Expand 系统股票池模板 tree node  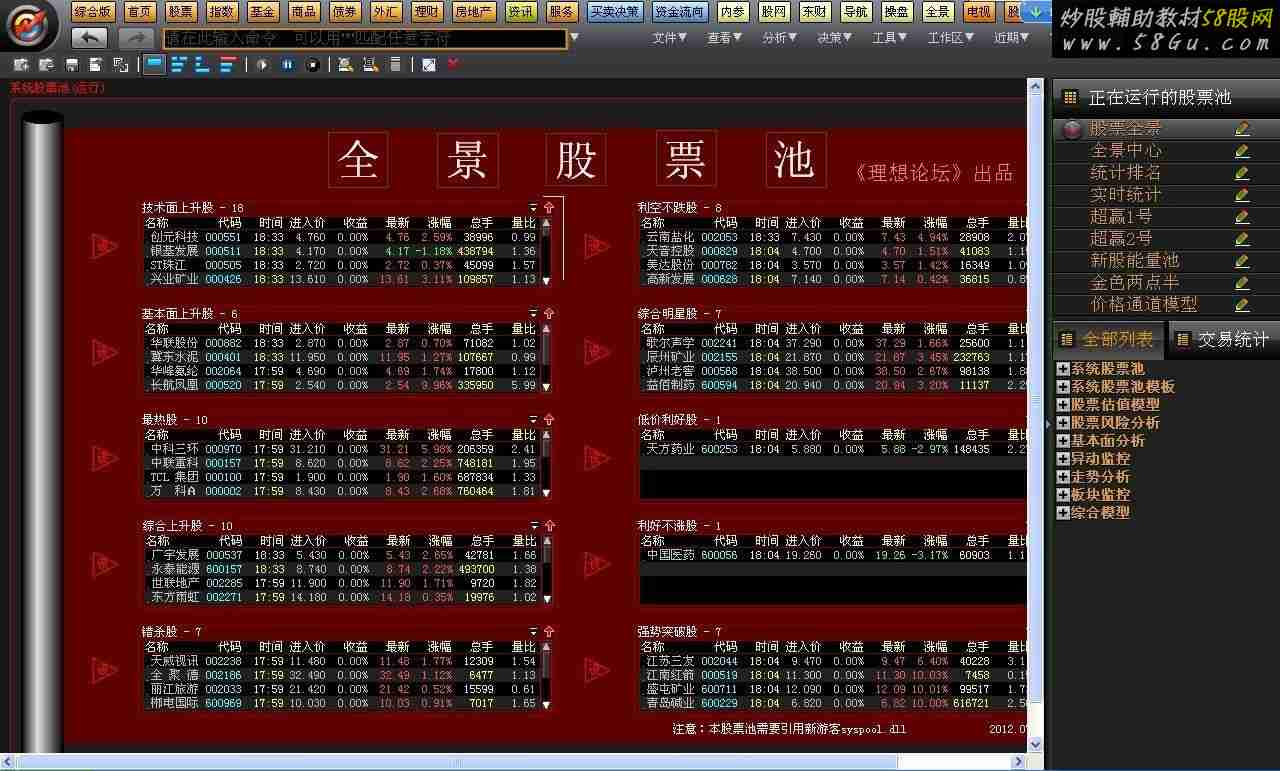click(x=1063, y=387)
